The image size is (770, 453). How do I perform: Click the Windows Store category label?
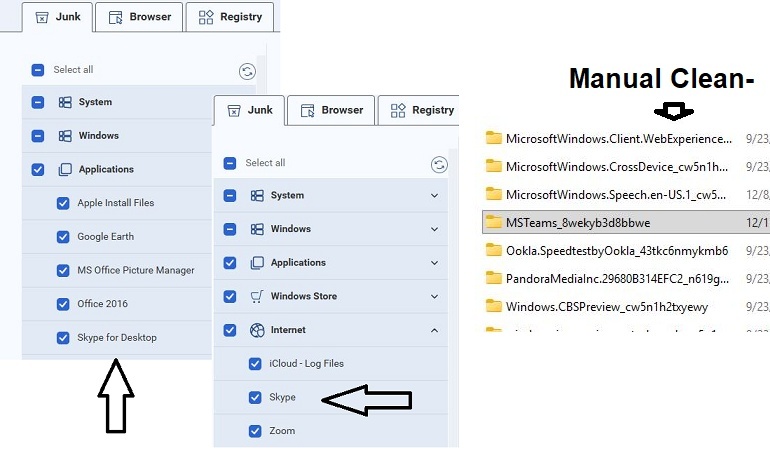pyautogui.click(x=304, y=296)
